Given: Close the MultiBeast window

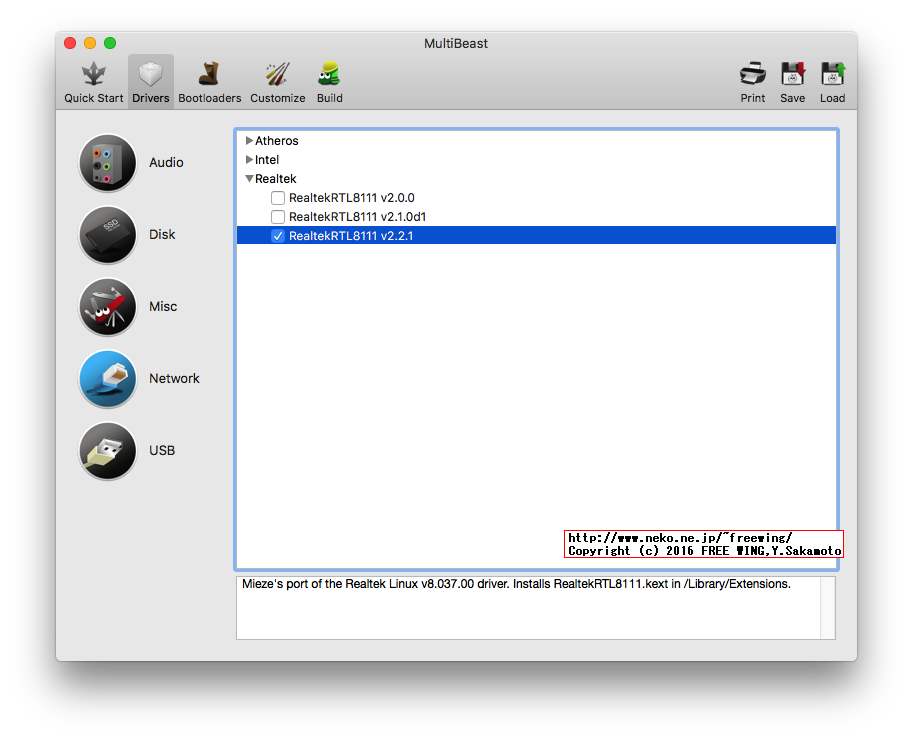Looking at the screenshot, I should (70, 43).
